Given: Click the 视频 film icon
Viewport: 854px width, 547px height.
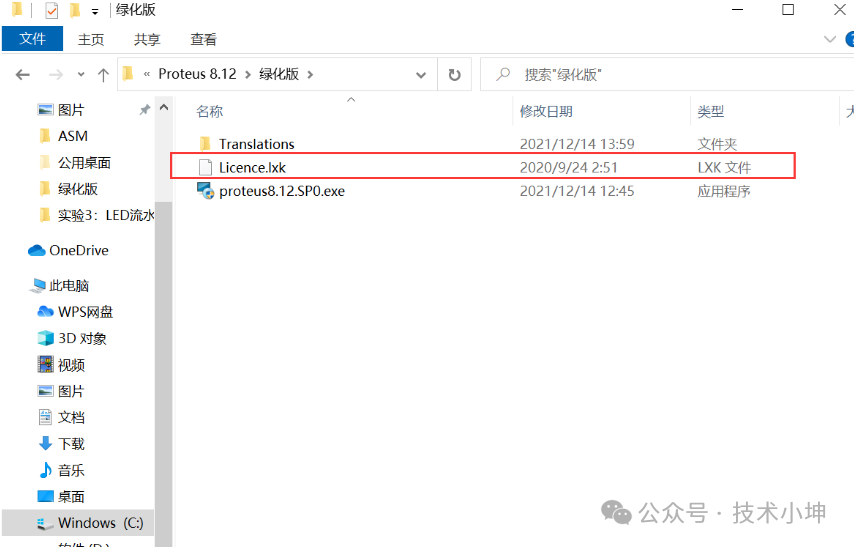Looking at the screenshot, I should tap(45, 364).
